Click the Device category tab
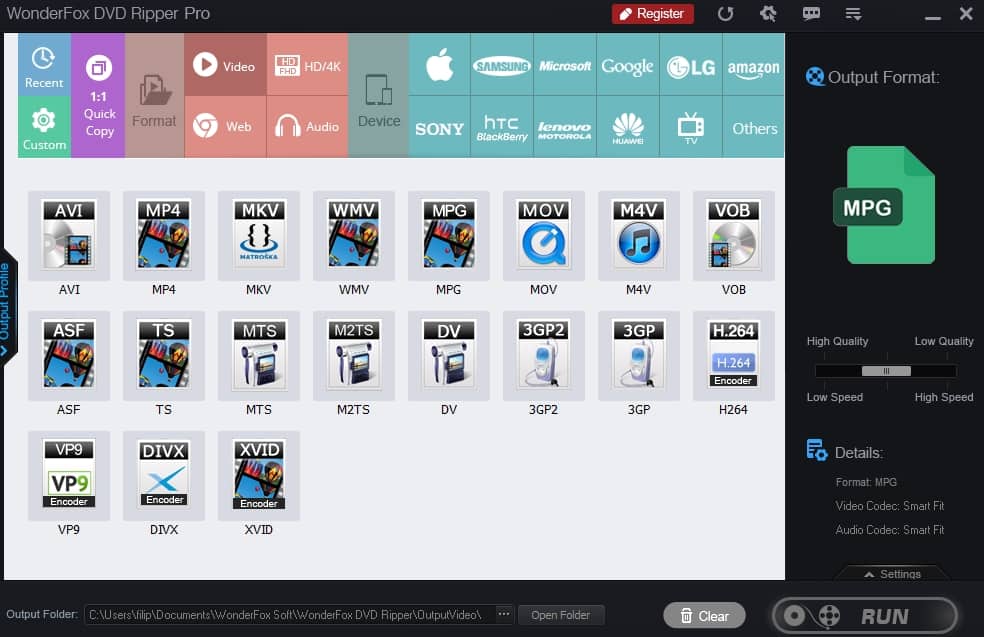Image resolution: width=984 pixels, height=637 pixels. (x=378, y=95)
